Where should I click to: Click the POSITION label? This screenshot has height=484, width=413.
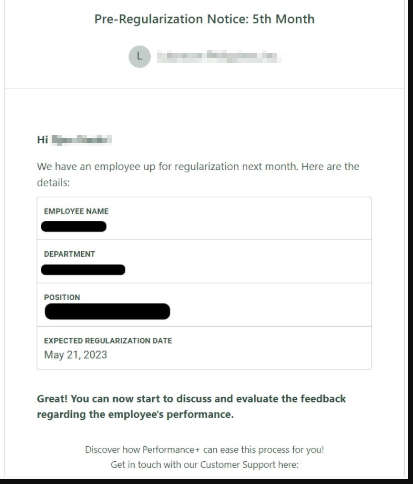pyautogui.click(x=62, y=297)
